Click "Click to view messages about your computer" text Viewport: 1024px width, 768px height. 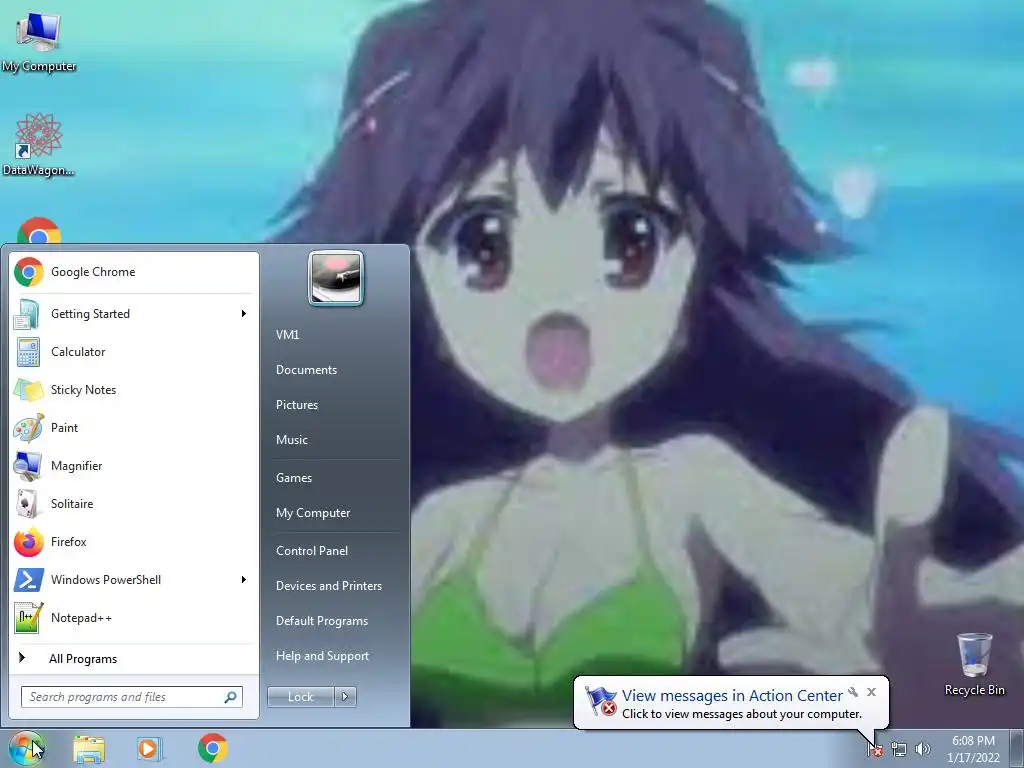click(x=741, y=714)
